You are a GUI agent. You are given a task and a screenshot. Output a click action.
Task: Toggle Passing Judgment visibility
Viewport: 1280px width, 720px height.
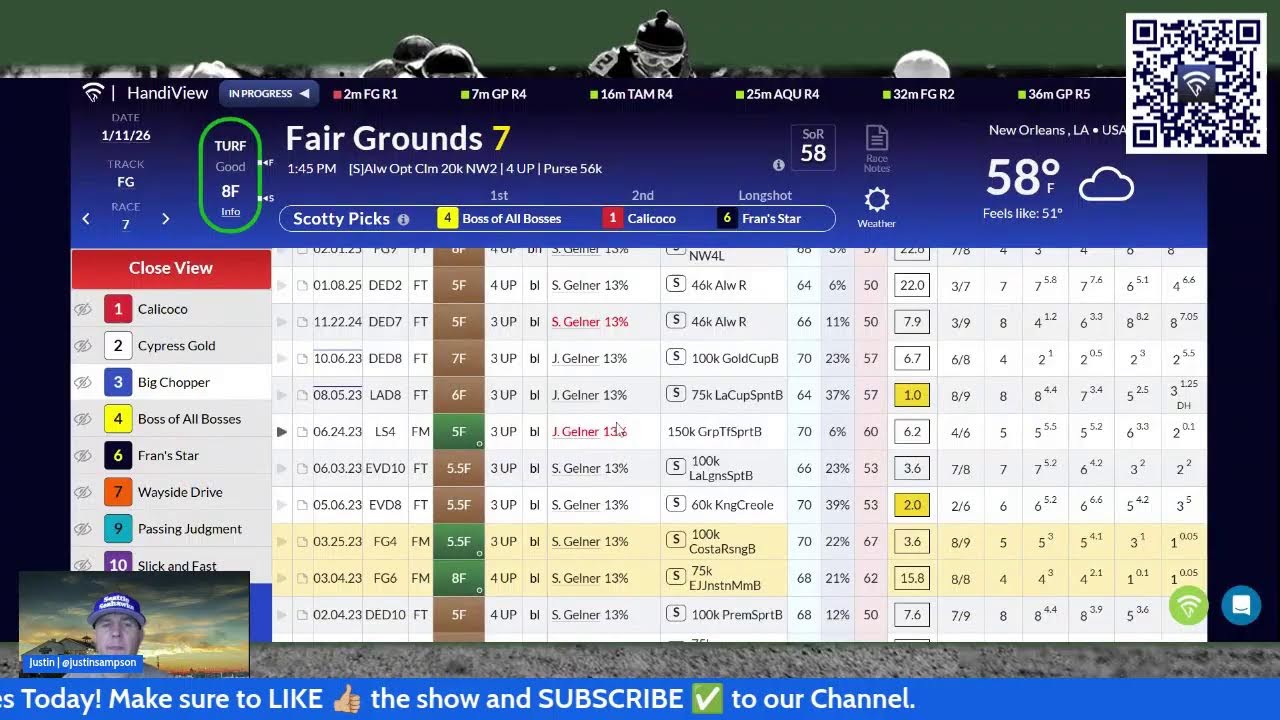point(84,529)
